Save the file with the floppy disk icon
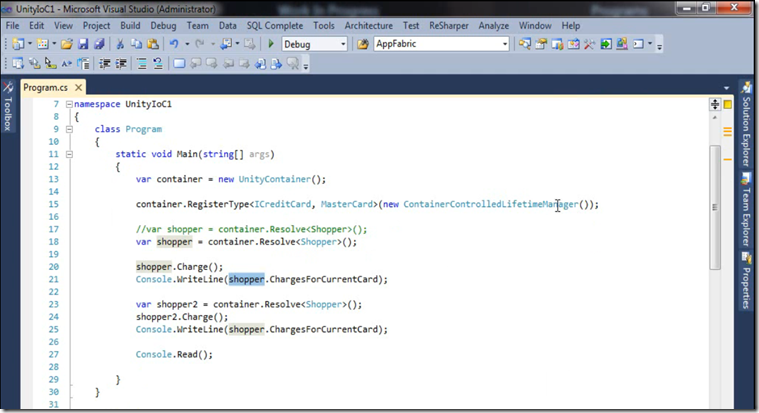The width and height of the screenshot is (759, 413). [83, 44]
